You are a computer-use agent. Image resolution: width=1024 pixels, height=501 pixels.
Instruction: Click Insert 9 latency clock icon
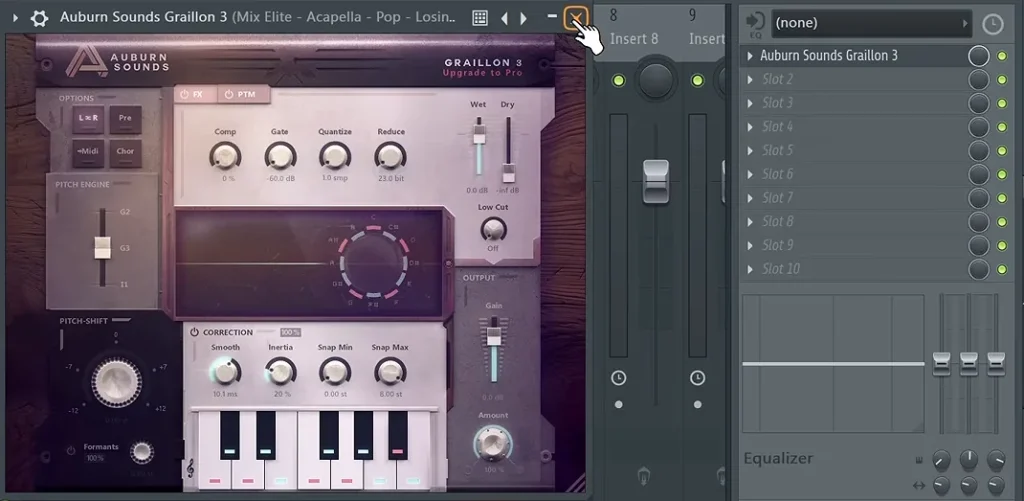[697, 378]
